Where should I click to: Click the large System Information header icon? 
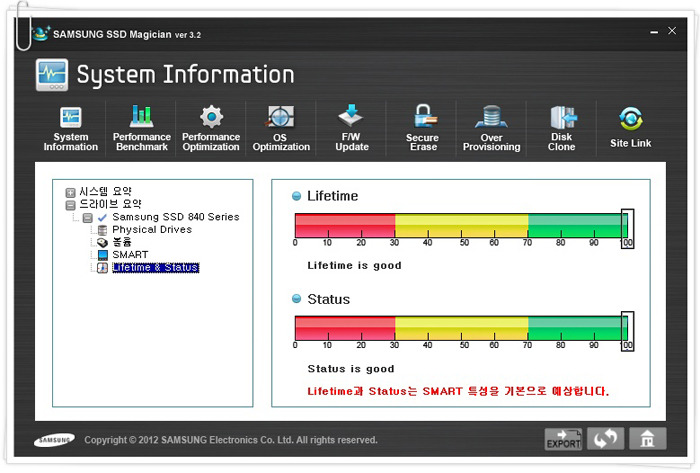(52, 75)
